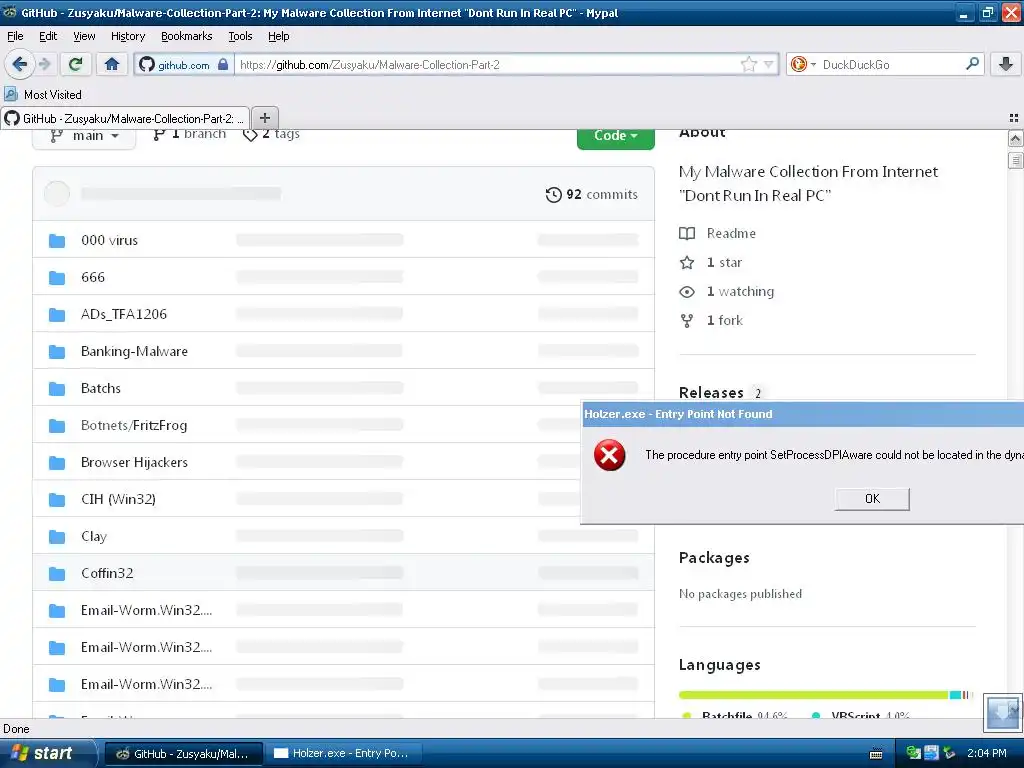
Task: Open a new tab with the plus button
Action: point(264,118)
